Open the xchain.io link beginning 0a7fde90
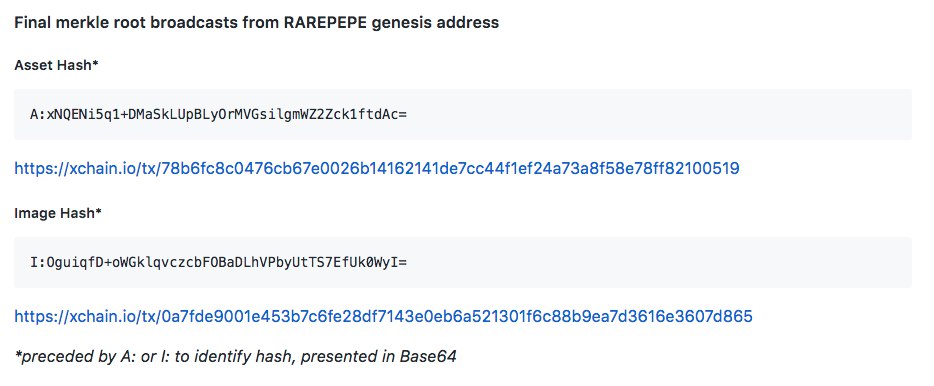The height and width of the screenshot is (386, 934). coord(383,316)
